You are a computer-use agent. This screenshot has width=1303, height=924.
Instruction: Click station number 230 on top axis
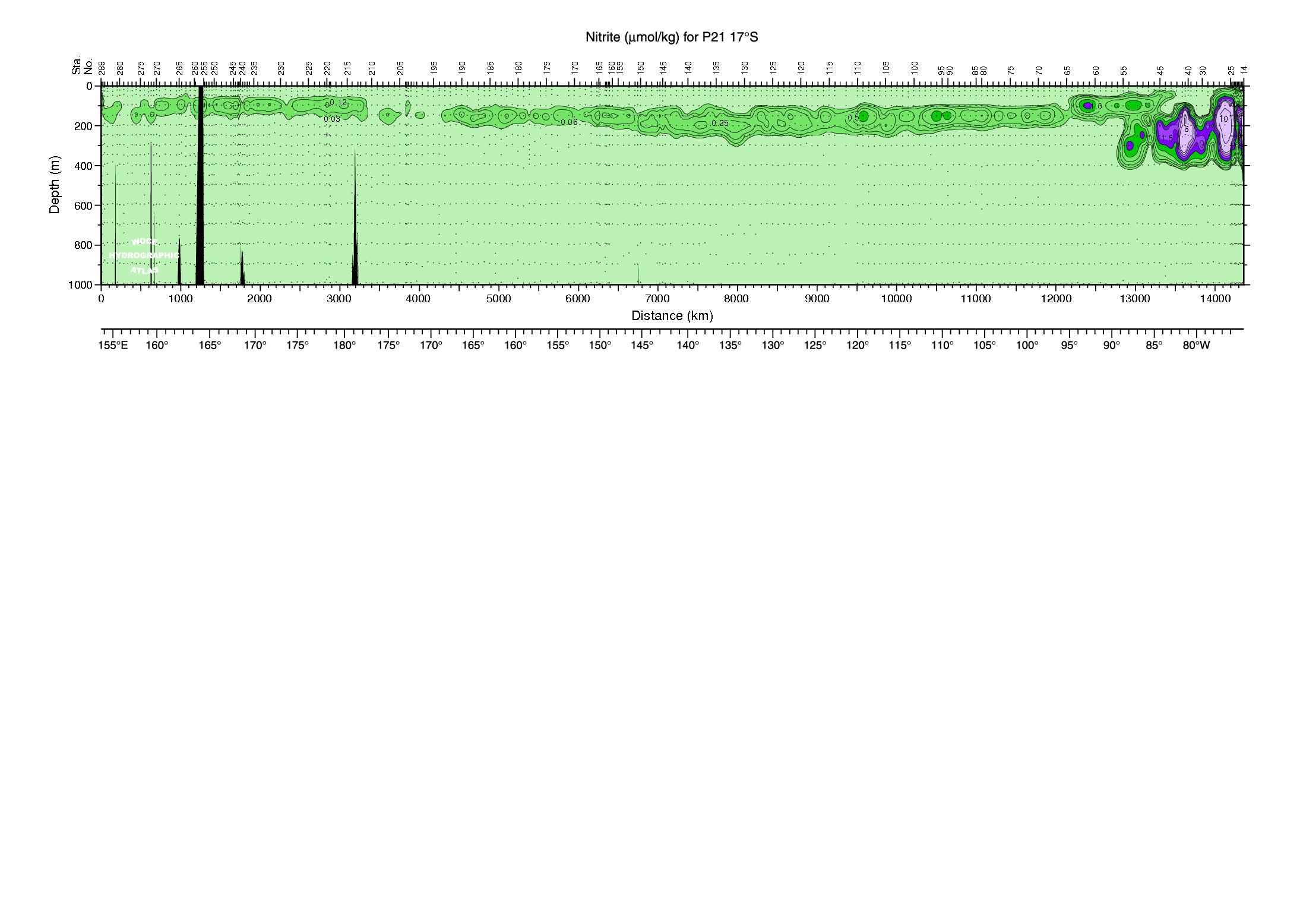282,68
